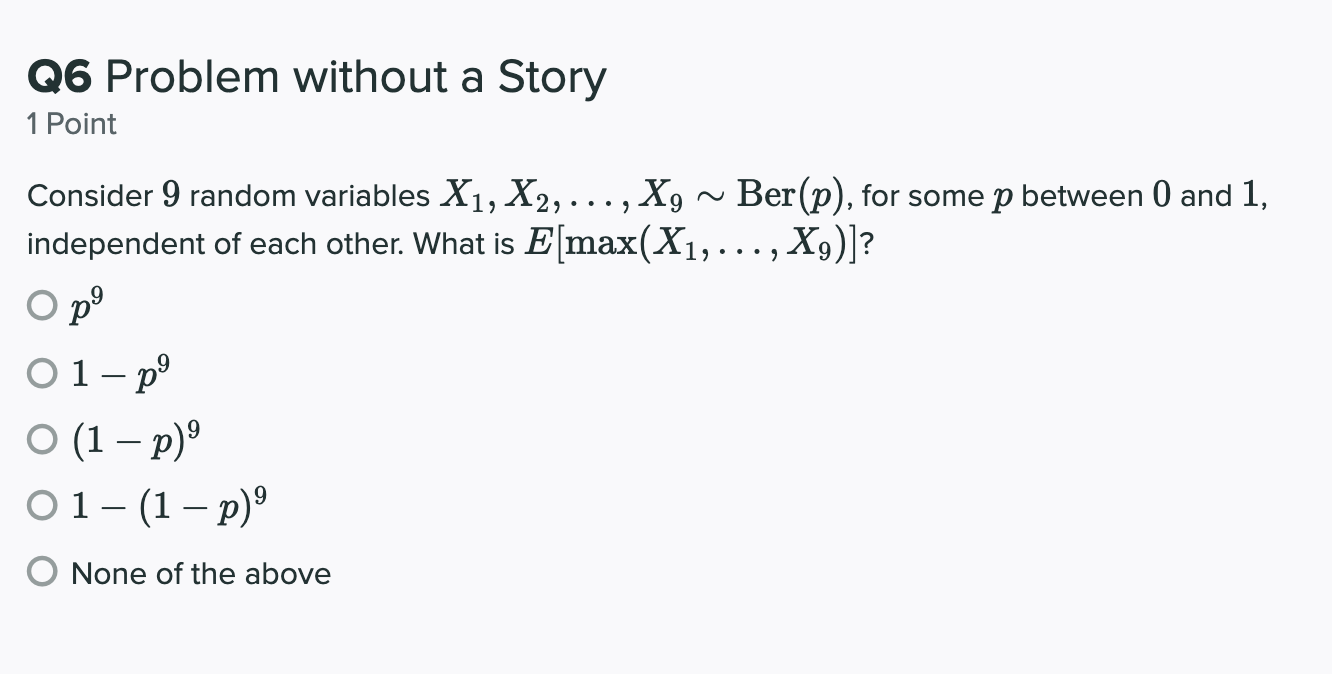Click the first radio button circle
This screenshot has width=1332, height=674.
(43, 305)
